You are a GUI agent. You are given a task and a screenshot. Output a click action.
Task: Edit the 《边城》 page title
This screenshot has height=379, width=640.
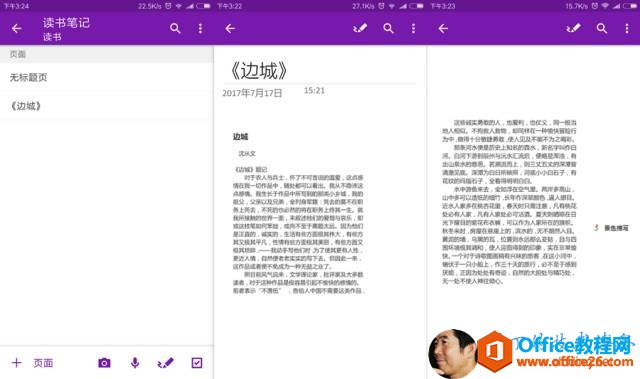click(259, 71)
